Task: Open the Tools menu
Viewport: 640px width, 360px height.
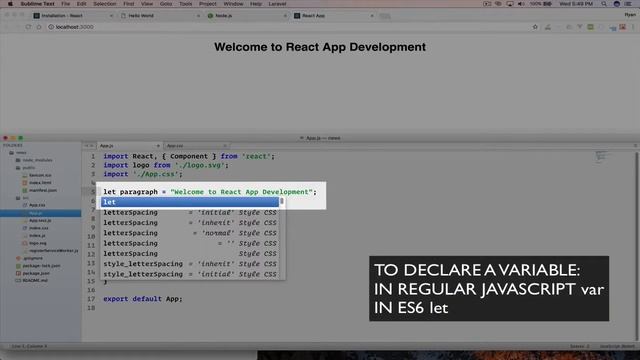Action: pos(185,4)
